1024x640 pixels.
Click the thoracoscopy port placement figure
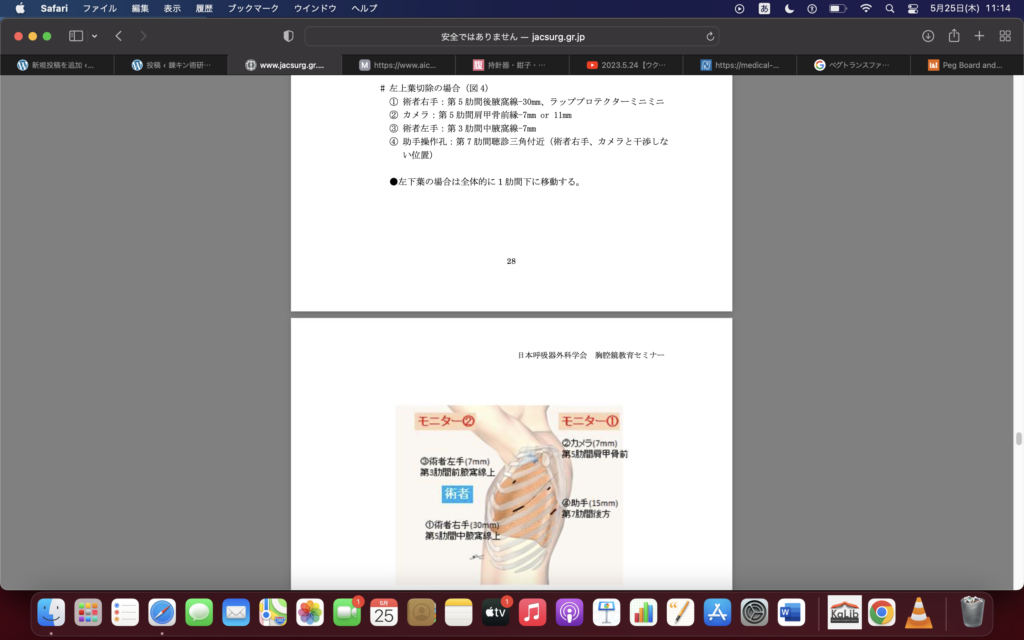pos(509,495)
